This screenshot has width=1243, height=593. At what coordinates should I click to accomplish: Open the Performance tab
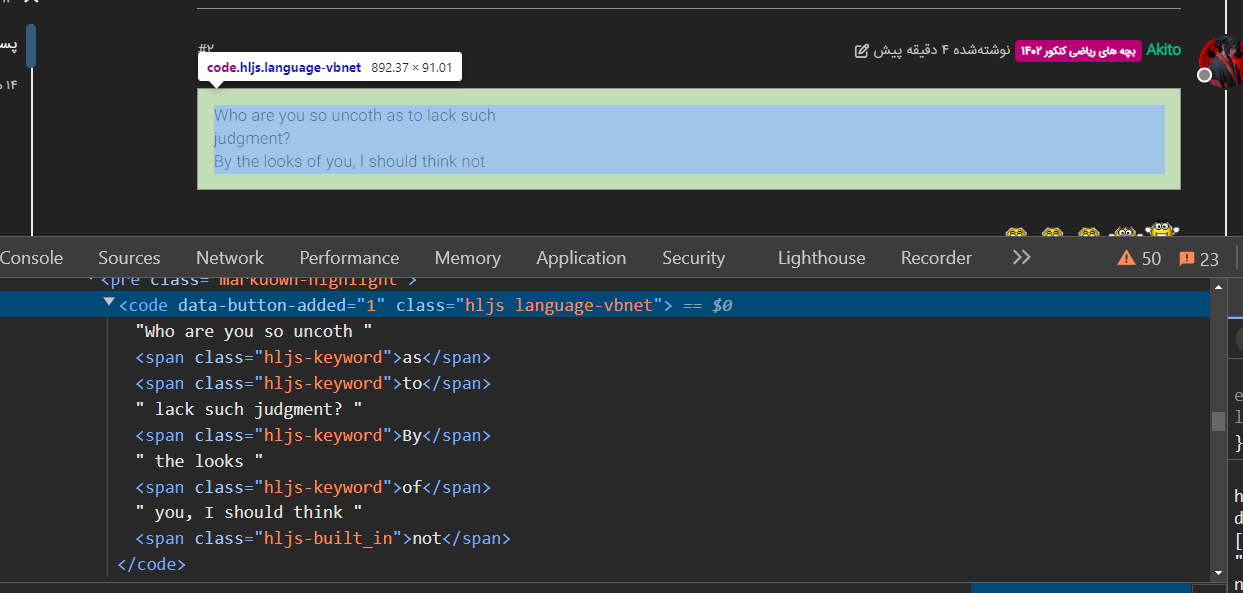point(349,258)
